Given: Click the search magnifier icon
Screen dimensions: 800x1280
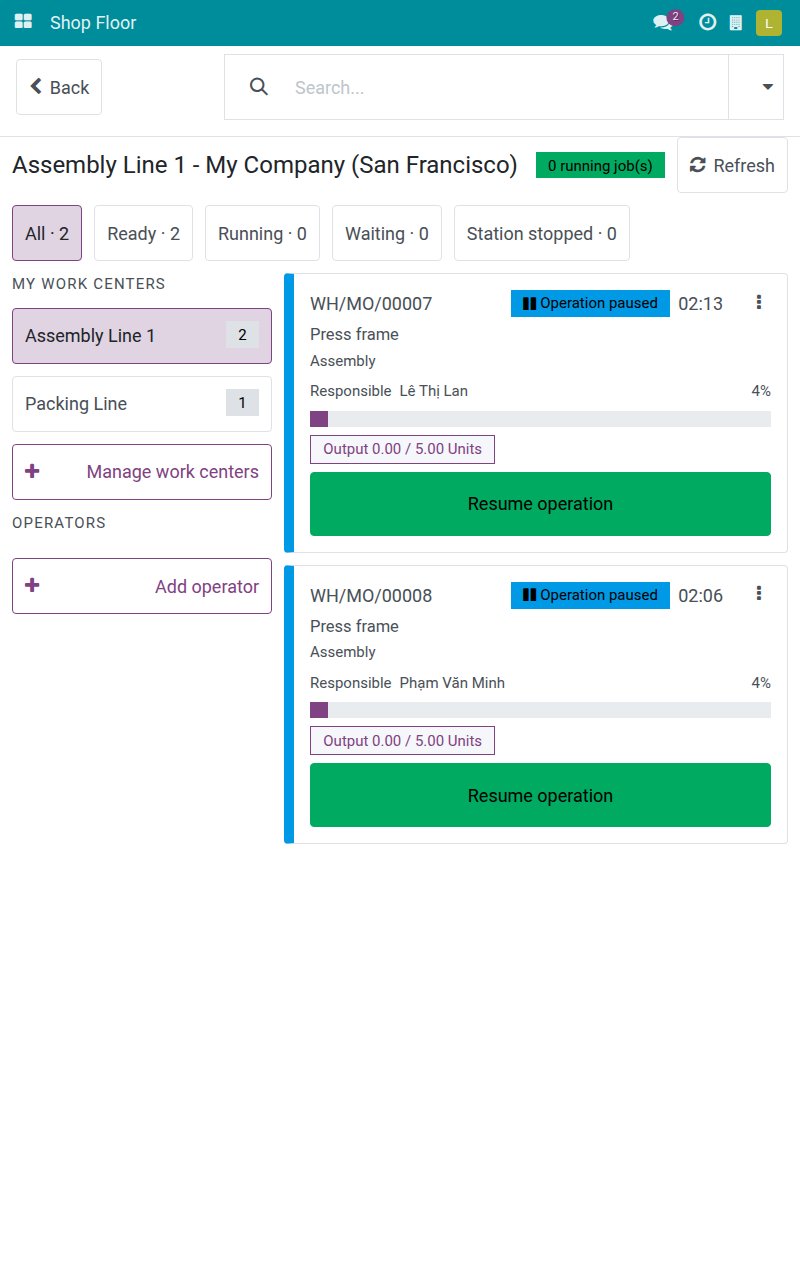Looking at the screenshot, I should pos(259,87).
